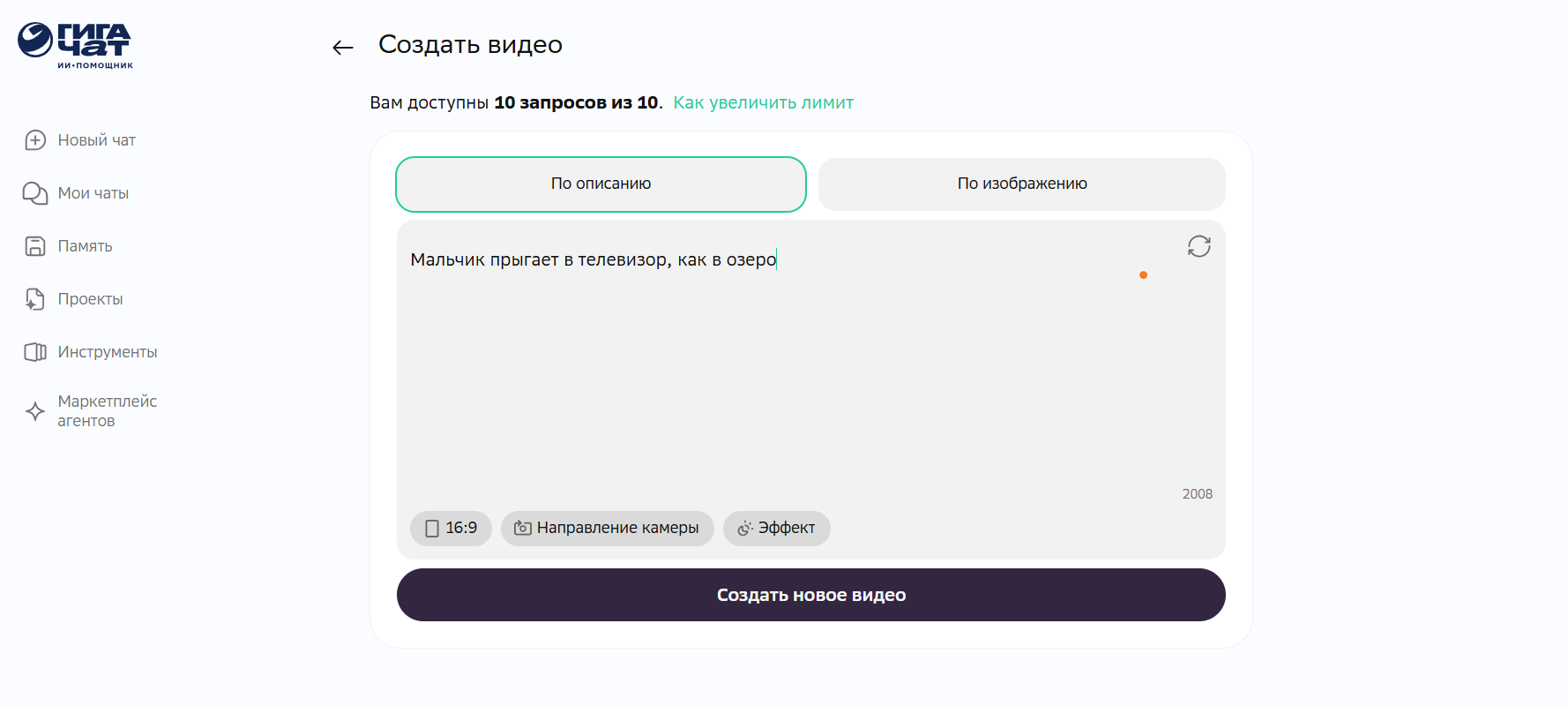Open Маркетплейс агентов menu item
This screenshot has width=1568, height=706.
[107, 411]
